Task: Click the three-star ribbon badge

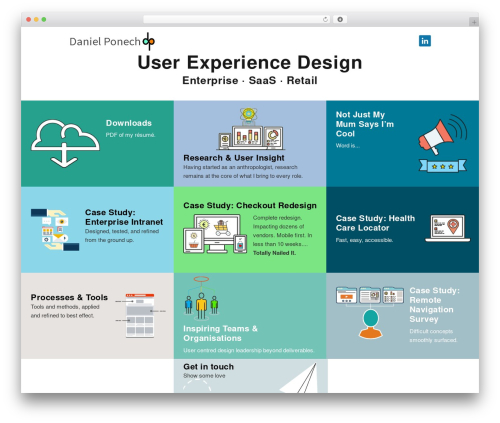Action: click(443, 166)
